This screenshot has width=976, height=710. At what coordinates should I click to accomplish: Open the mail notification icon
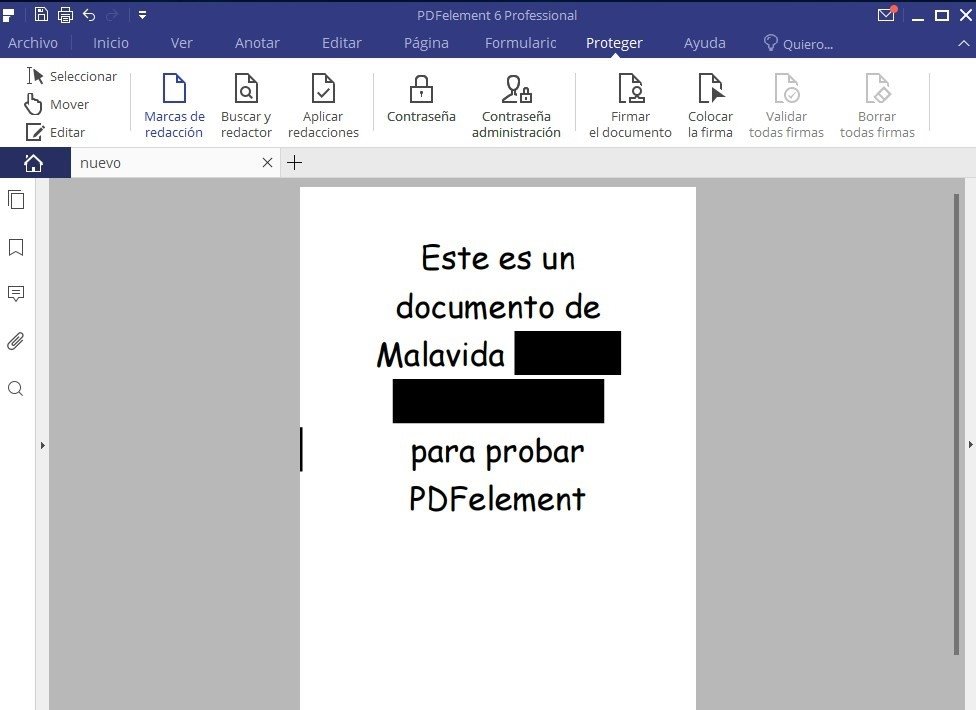tap(886, 14)
